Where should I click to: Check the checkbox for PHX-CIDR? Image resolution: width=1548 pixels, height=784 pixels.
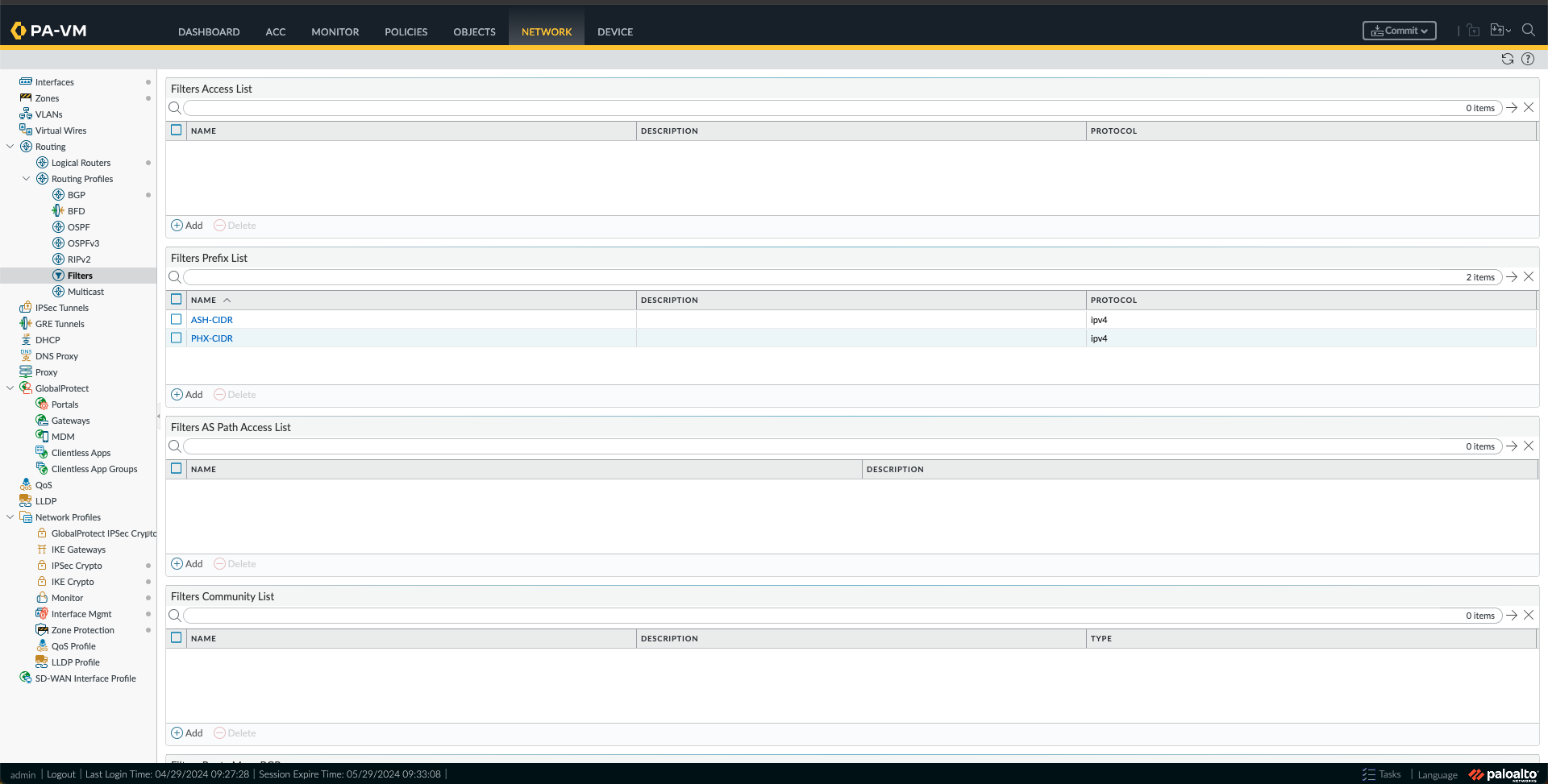click(x=176, y=338)
